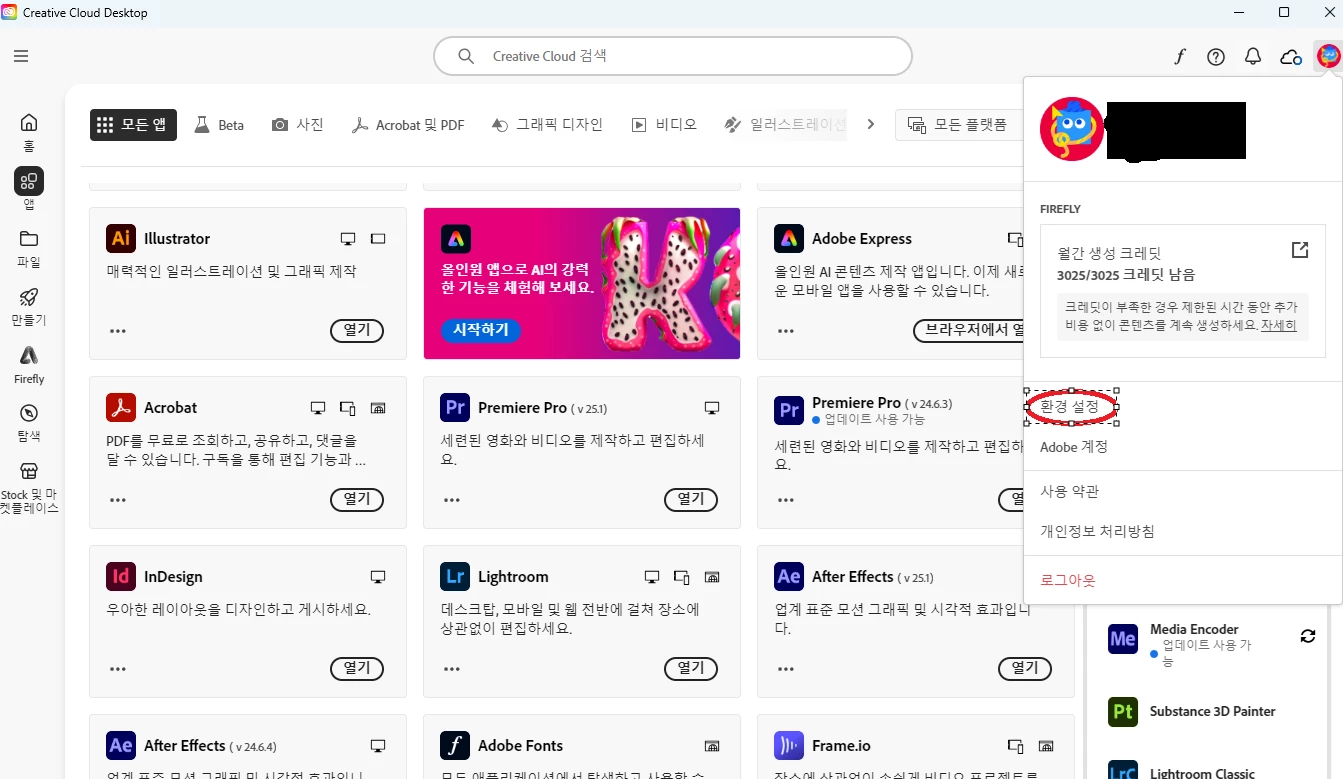Viewport: 1343px width, 779px height.
Task: Click the Illustrator app icon
Action: pyautogui.click(x=121, y=239)
